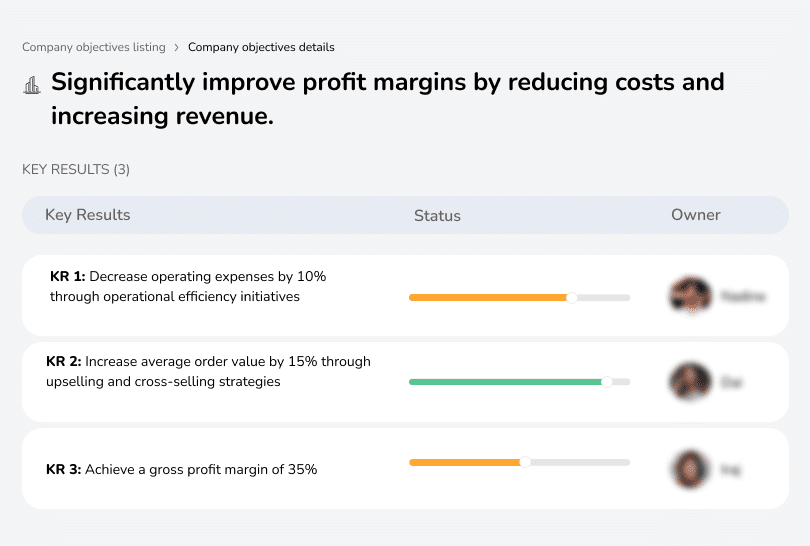Click the KR 2 owner's blurred name
The image size is (810, 546).
(x=731, y=382)
